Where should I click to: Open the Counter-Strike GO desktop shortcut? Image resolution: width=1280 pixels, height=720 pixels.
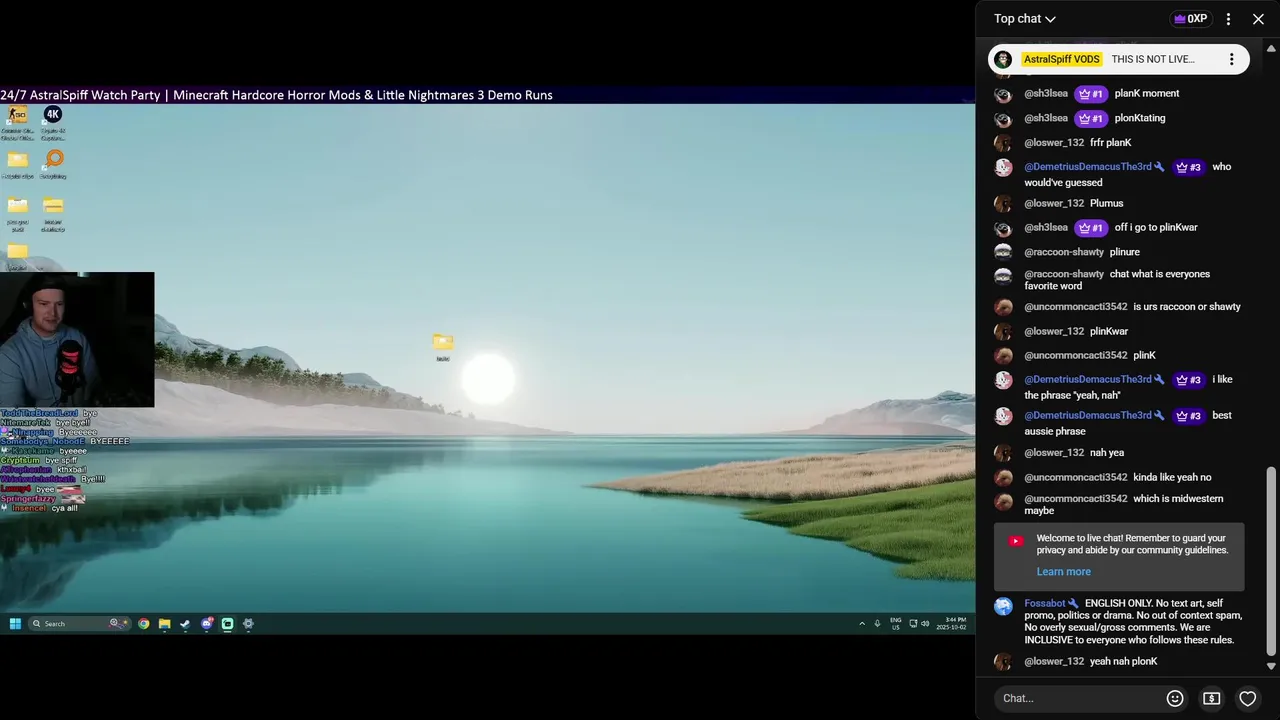point(17,122)
